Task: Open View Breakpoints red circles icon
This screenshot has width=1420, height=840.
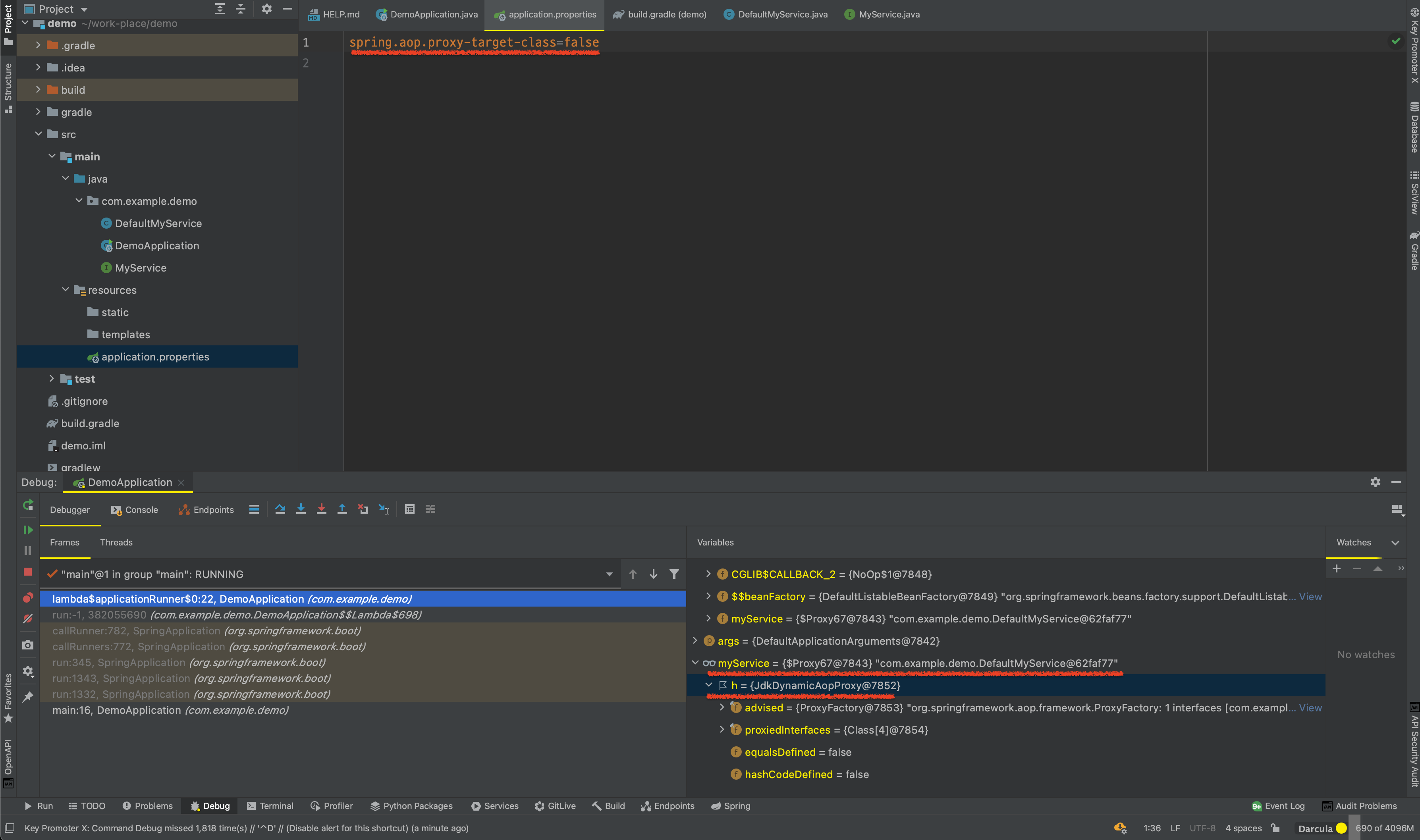Action: tap(27, 598)
